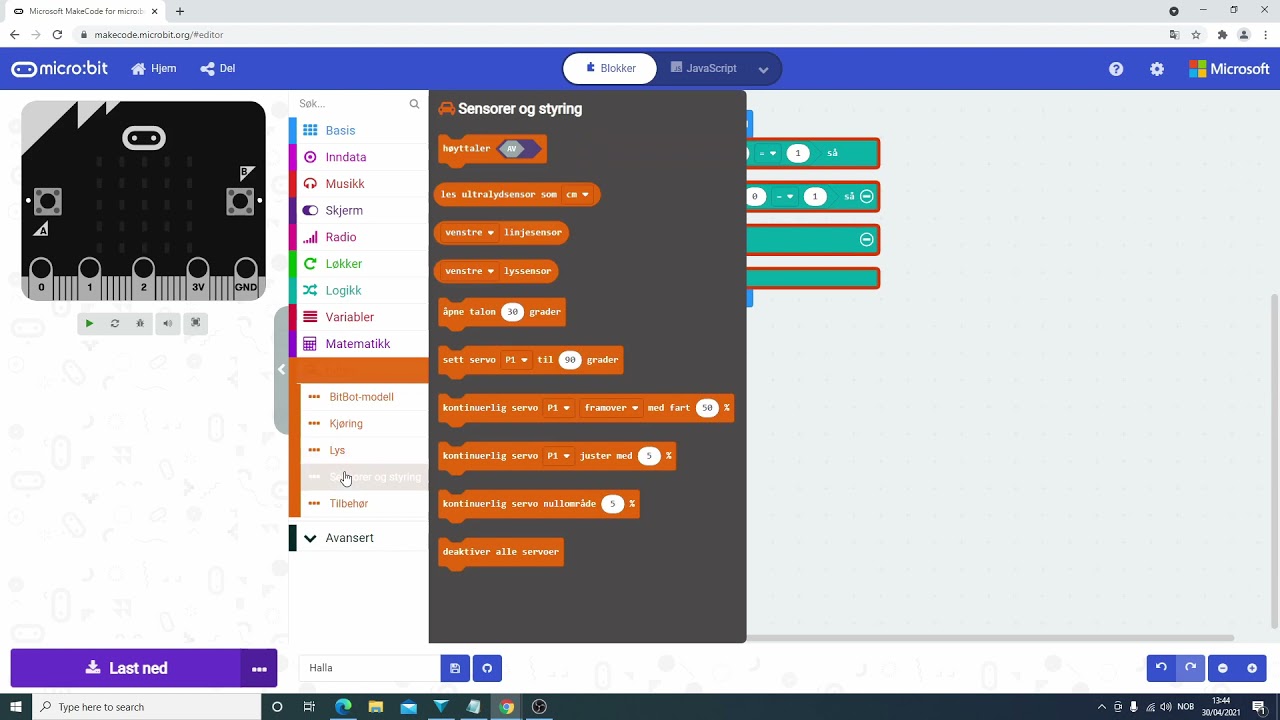Image resolution: width=1280 pixels, height=720 pixels.
Task: Open venstre dropdown on lyssensor block
Action: [470, 271]
